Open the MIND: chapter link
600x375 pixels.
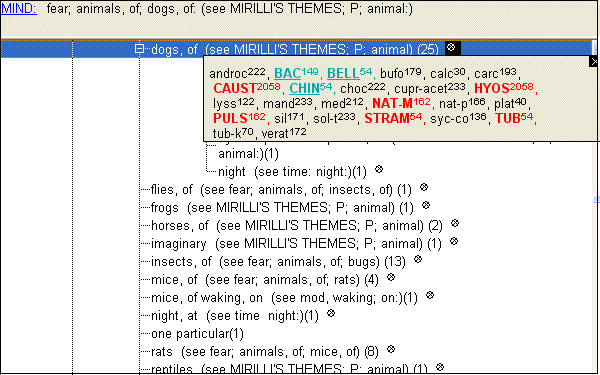coord(19,8)
